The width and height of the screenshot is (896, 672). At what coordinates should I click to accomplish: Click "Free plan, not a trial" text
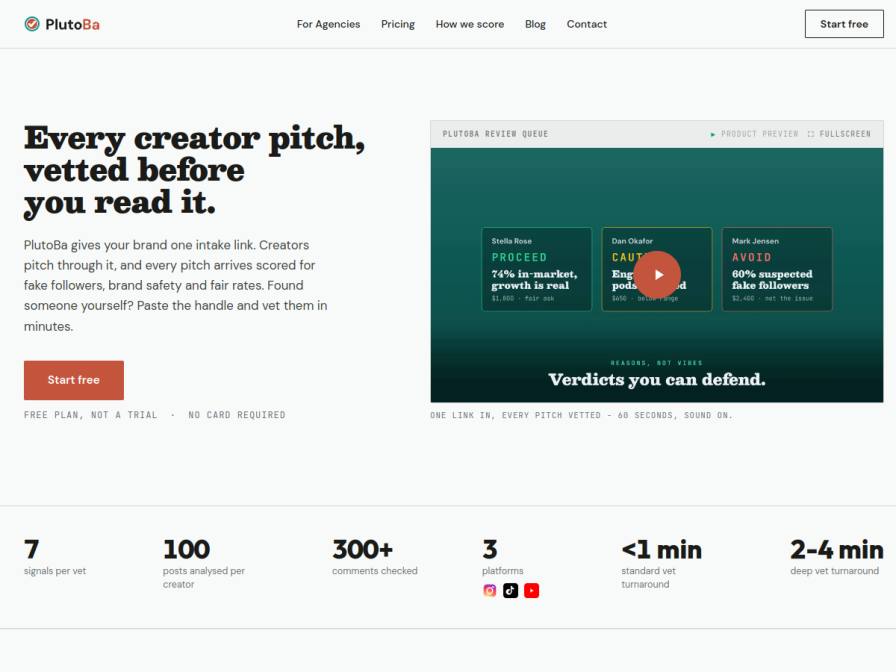coord(90,415)
